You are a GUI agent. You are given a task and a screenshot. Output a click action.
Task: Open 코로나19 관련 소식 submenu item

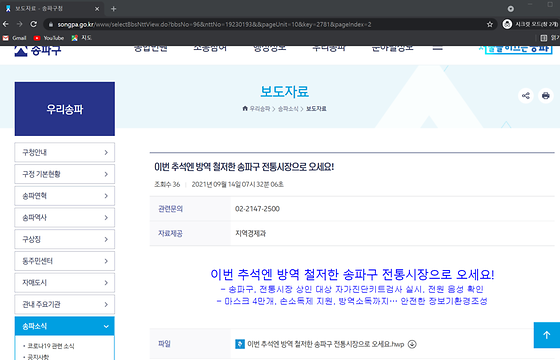[x=51, y=346]
